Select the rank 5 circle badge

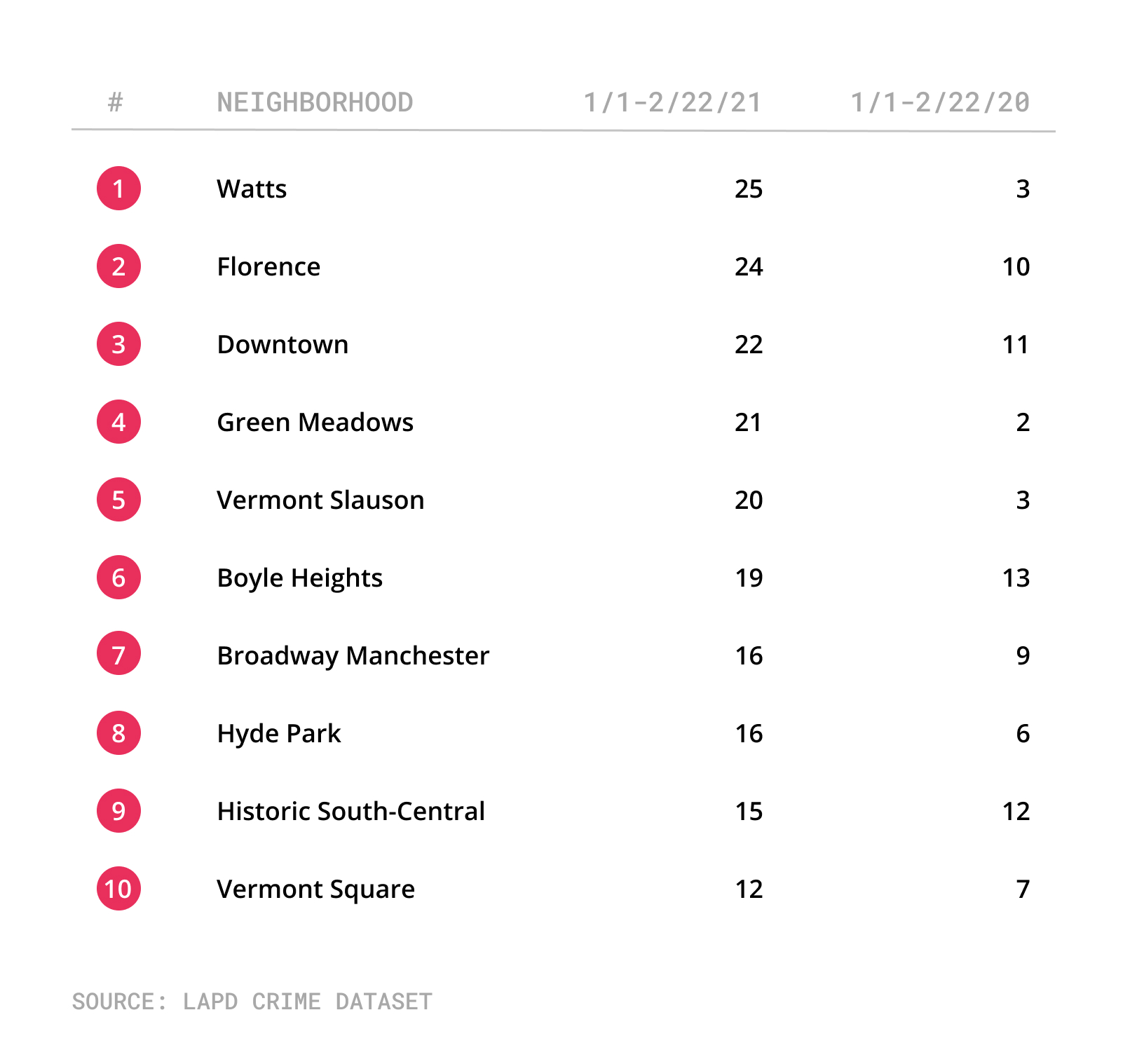coord(118,499)
